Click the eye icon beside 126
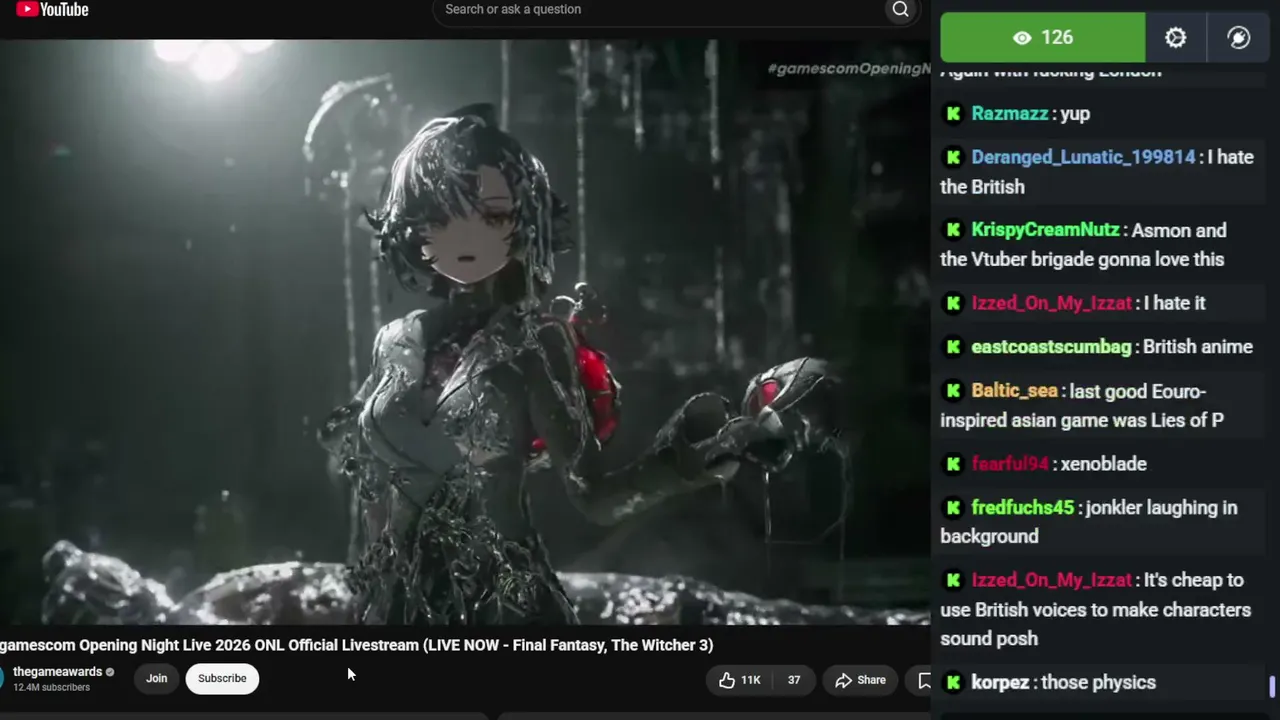This screenshot has width=1280, height=720. (1022, 38)
